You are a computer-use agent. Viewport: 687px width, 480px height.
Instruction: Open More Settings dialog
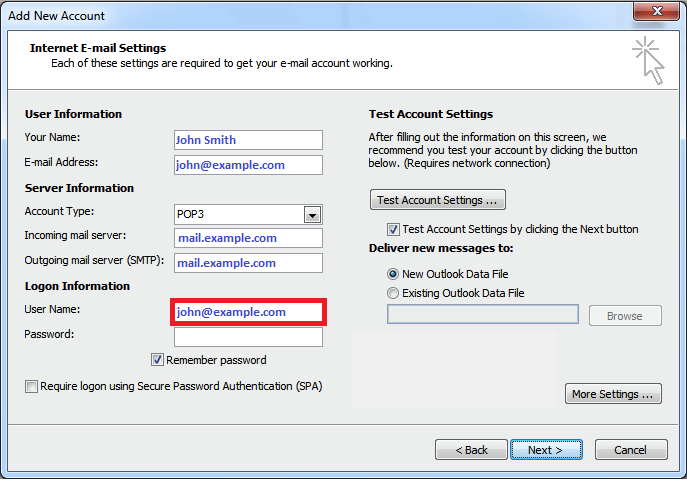(613, 394)
